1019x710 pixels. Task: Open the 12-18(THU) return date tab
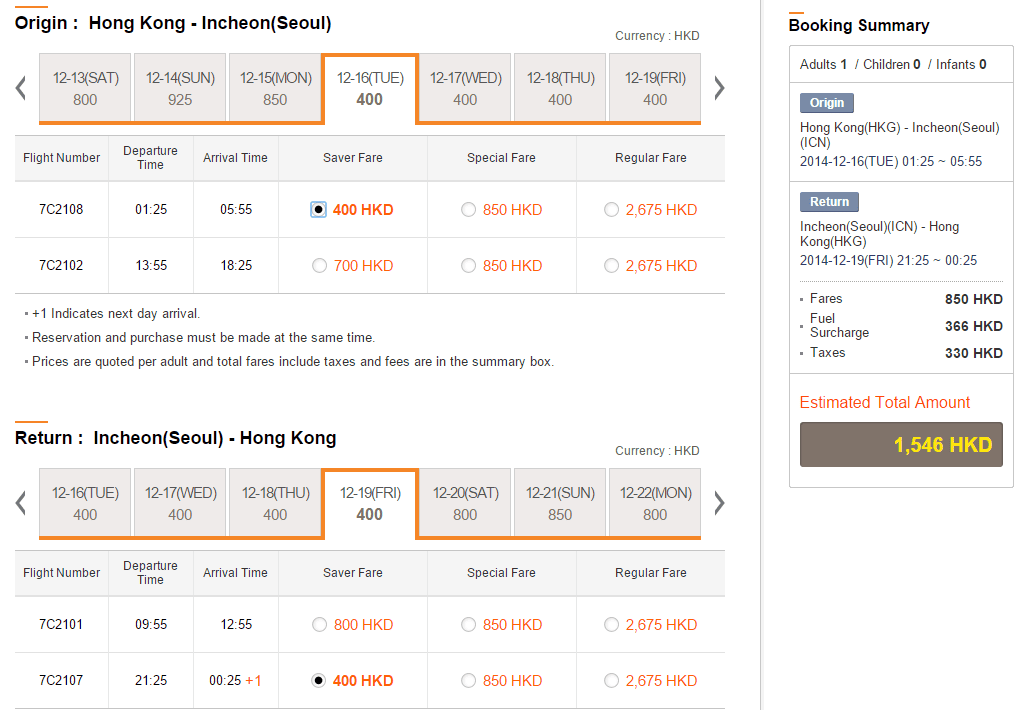coord(275,503)
